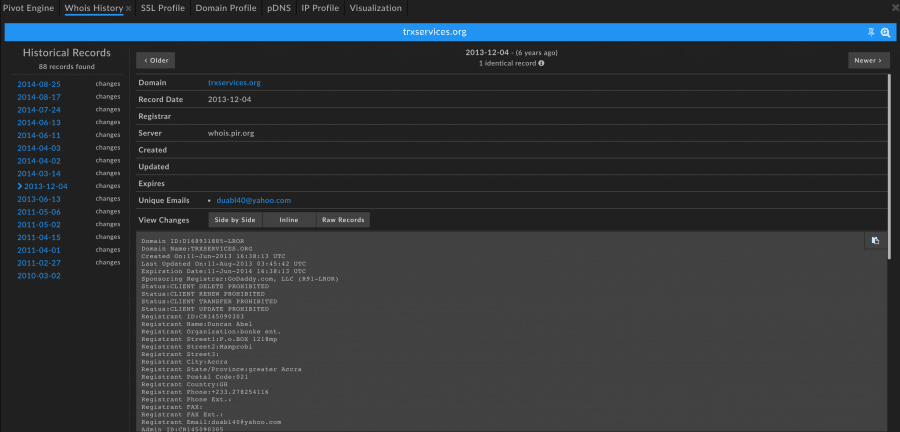This screenshot has height=432, width=900.
Task: Select the 2011-04-15 historical record
Action: 38,237
